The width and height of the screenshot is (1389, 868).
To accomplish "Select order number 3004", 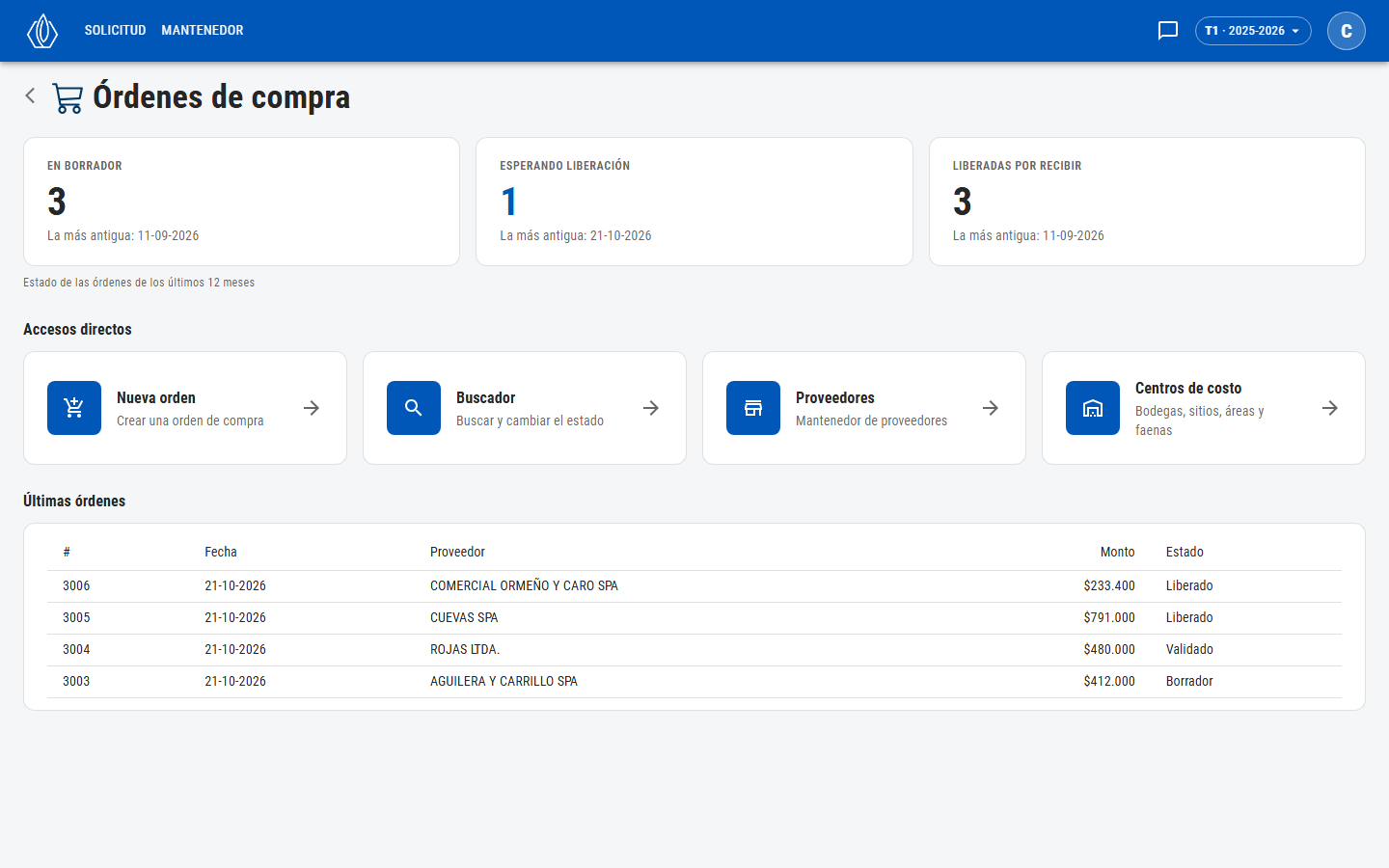I will (76, 649).
